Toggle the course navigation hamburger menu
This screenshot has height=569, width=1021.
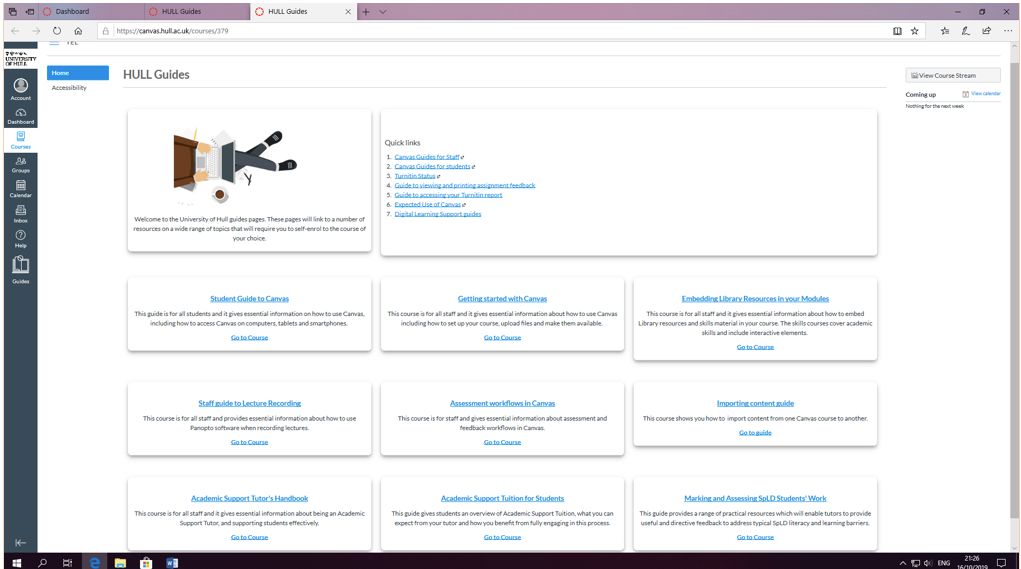[54, 42]
